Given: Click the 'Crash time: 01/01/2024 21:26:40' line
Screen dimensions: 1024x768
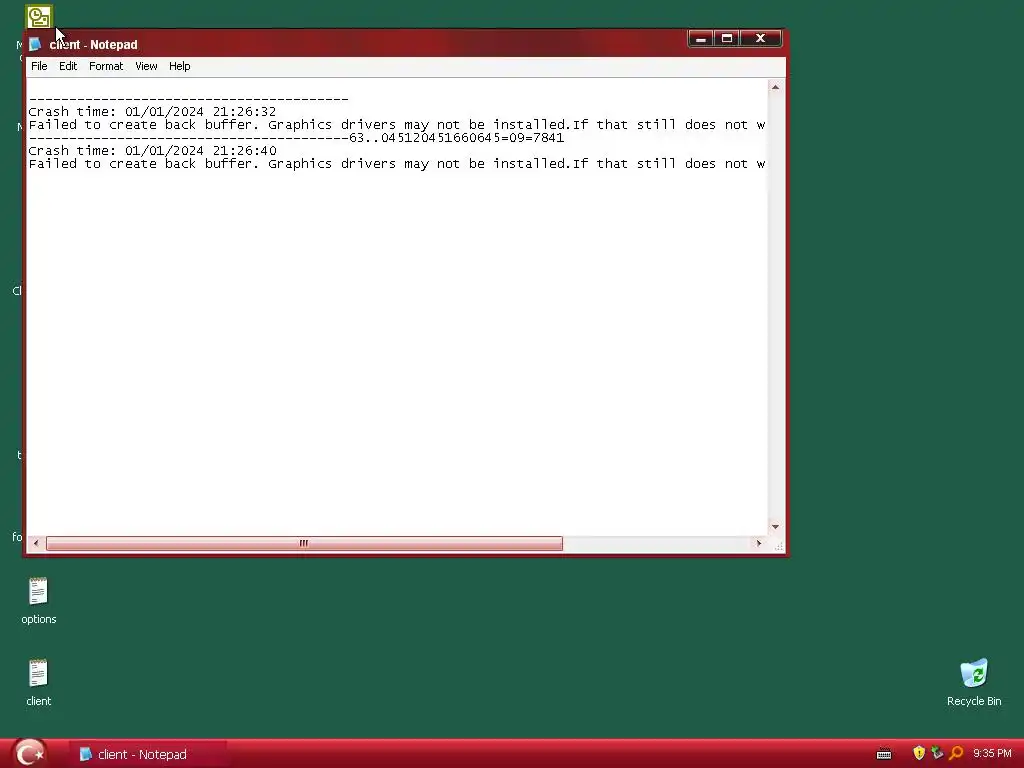Looking at the screenshot, I should pos(152,151).
